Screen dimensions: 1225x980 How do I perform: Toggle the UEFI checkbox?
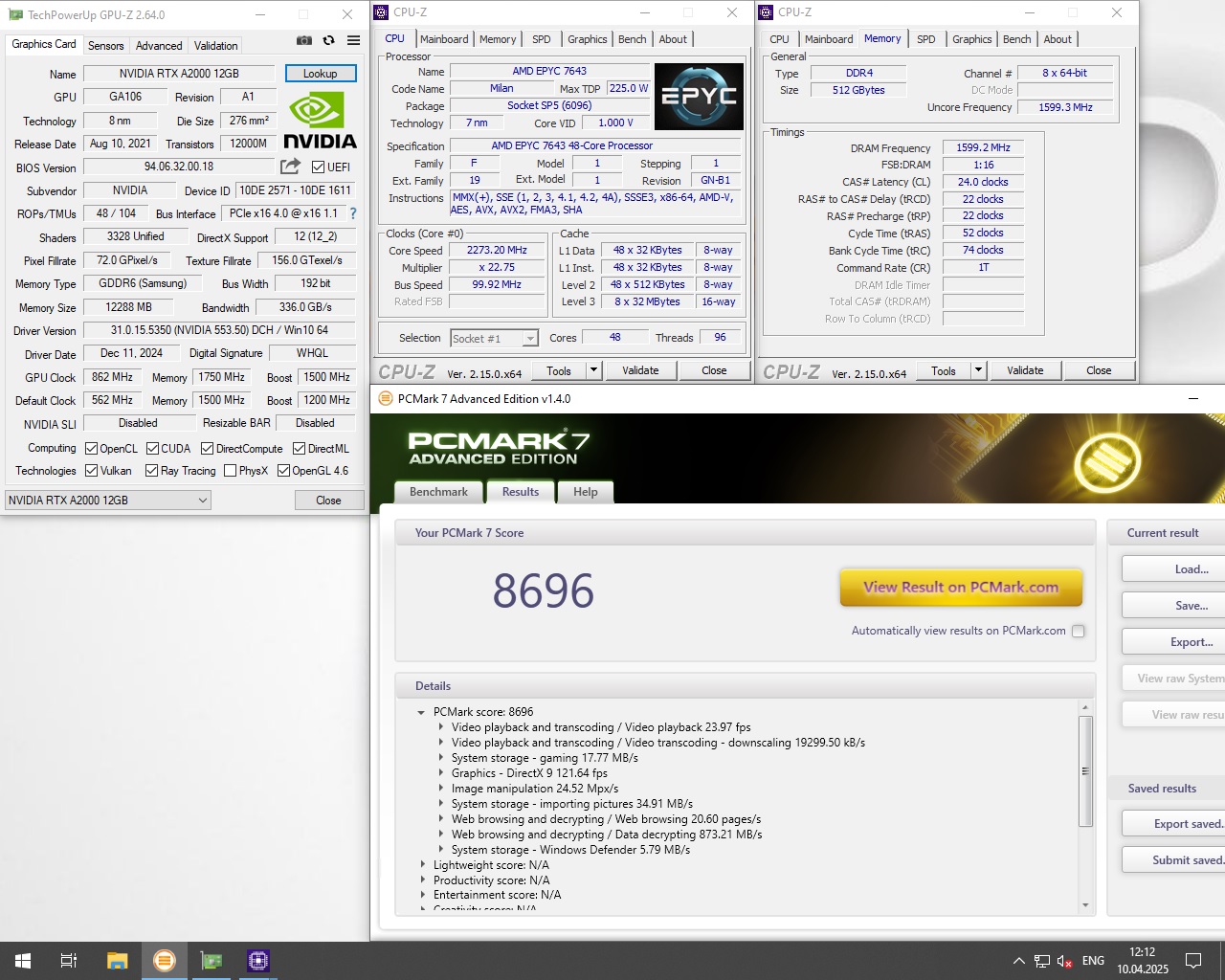pyautogui.click(x=319, y=167)
